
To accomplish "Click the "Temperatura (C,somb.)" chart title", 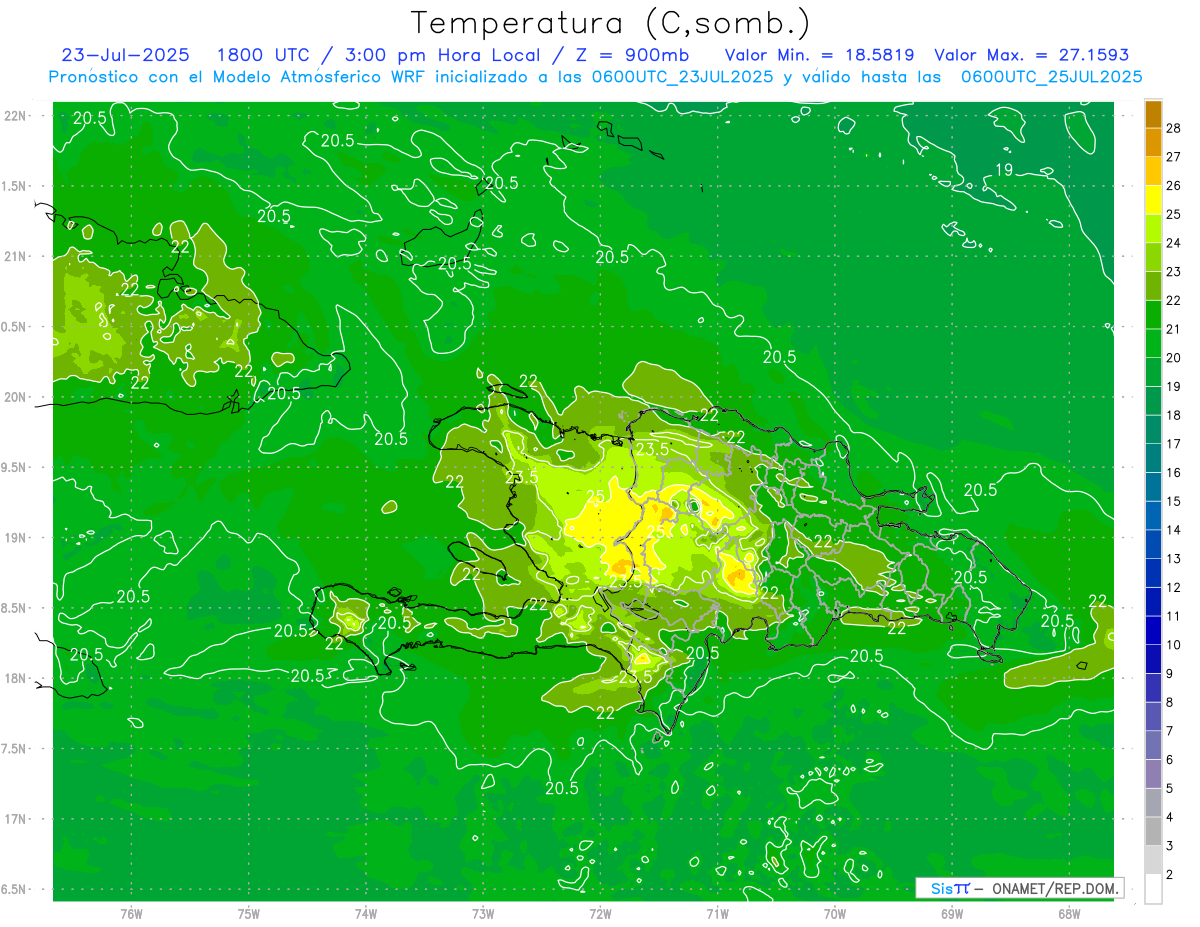I will click(611, 23).
